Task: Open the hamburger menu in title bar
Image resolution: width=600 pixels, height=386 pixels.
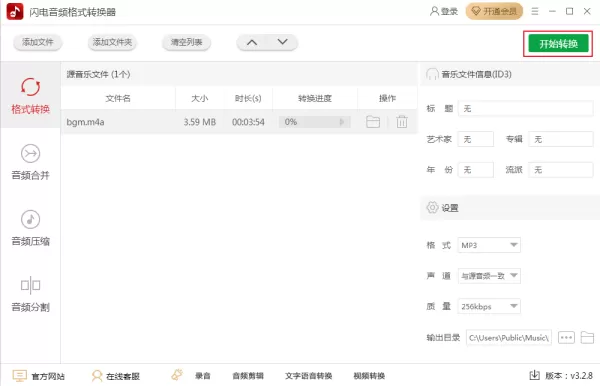Action: click(535, 11)
